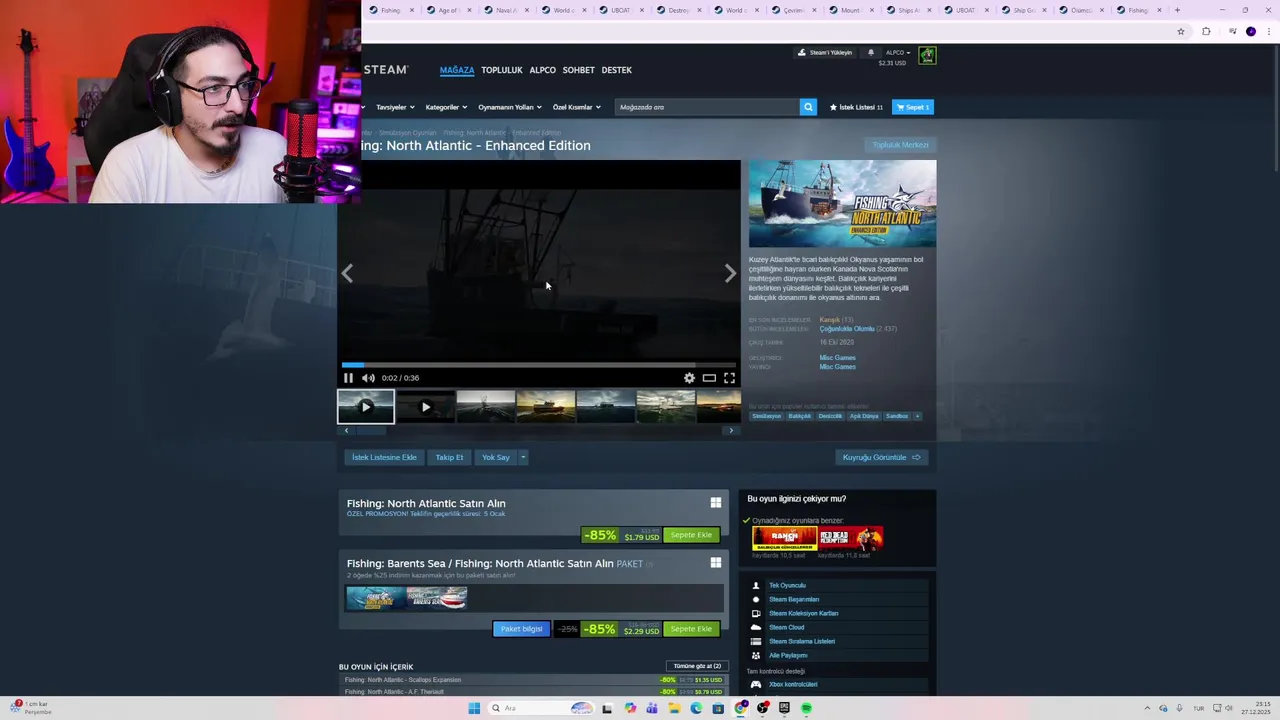This screenshot has width=1280, height=720.
Task: Expand the Oynamanın Yolları menu
Action: [509, 107]
